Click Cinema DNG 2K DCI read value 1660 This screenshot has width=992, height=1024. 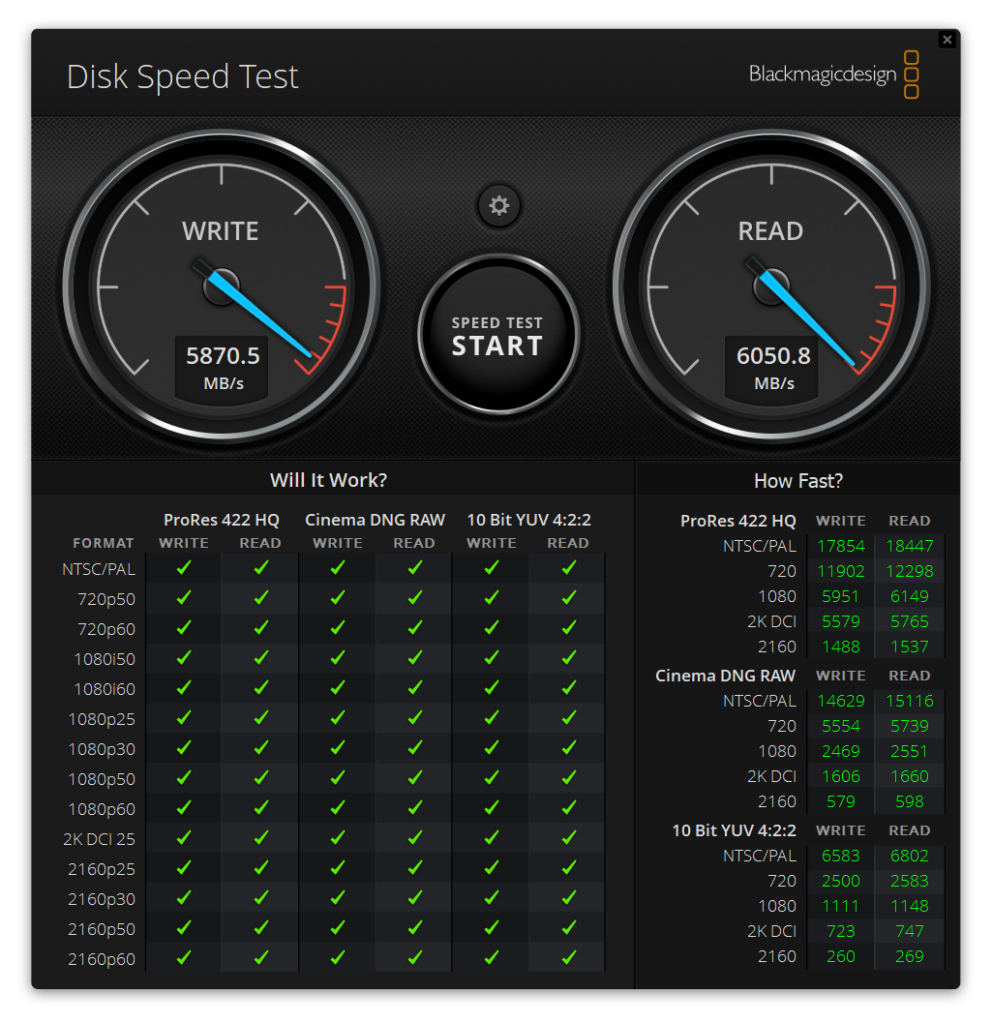909,776
